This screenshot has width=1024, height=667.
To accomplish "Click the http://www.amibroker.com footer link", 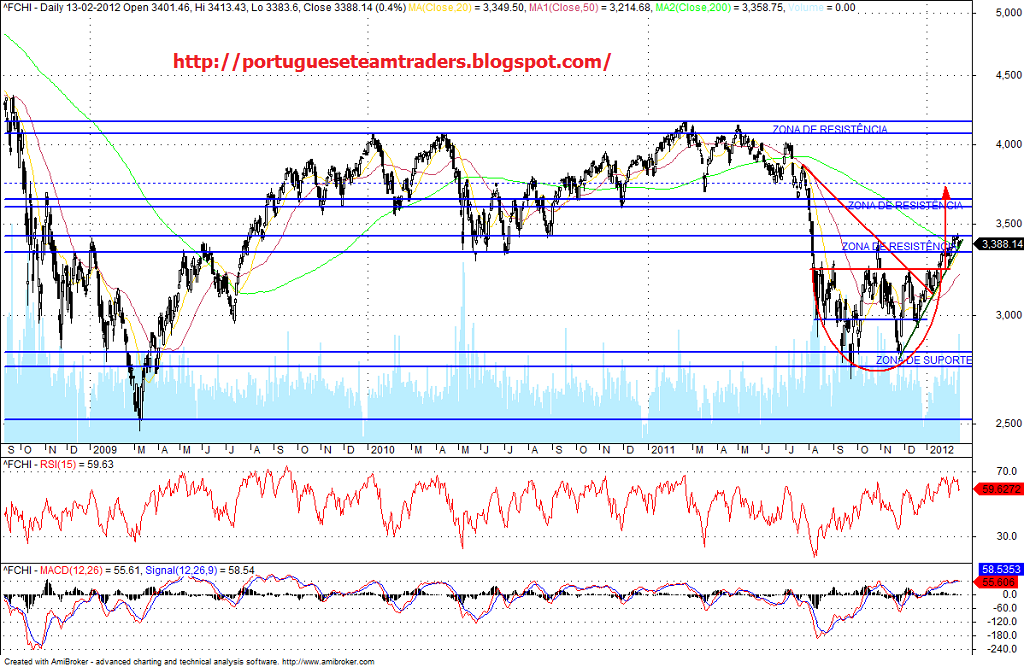I will (x=328, y=662).
